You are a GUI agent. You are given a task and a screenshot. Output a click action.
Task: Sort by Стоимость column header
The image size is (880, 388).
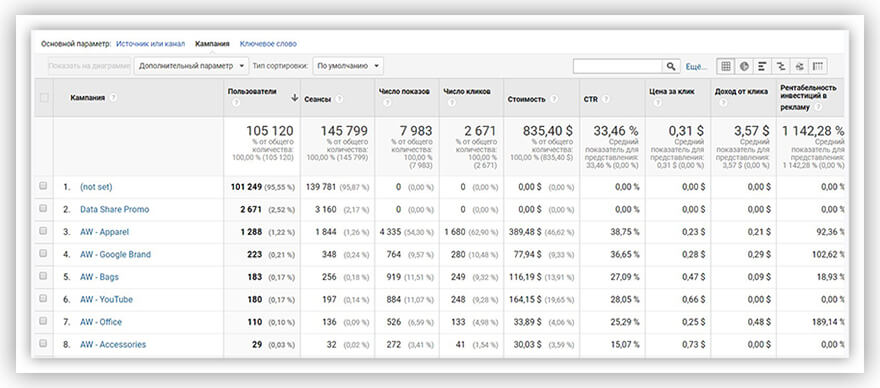(x=526, y=99)
